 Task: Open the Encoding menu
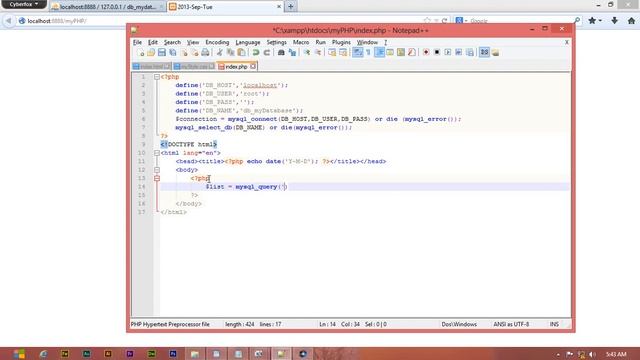[x=217, y=42]
